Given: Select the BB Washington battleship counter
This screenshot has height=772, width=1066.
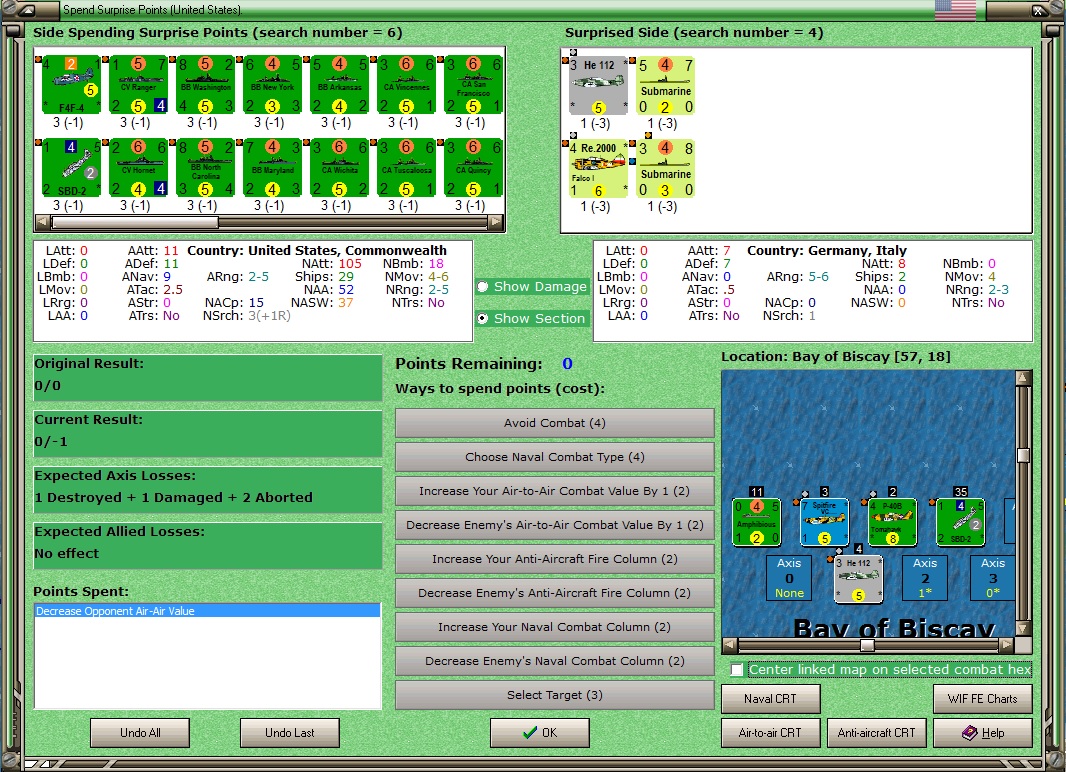Looking at the screenshot, I should (205, 84).
